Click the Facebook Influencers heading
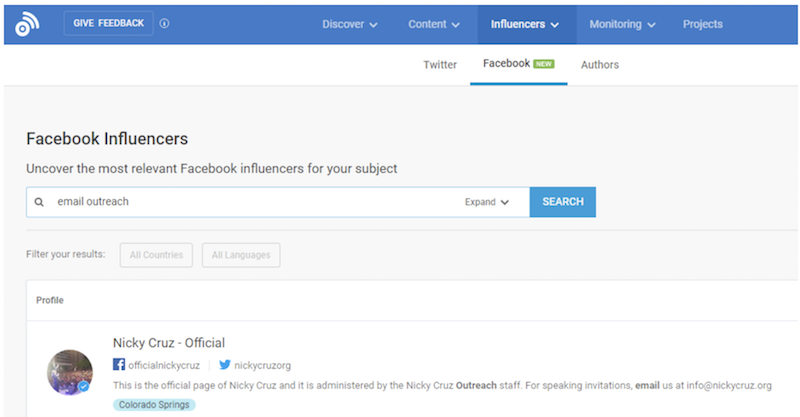The width and height of the screenshot is (800, 417). (107, 139)
